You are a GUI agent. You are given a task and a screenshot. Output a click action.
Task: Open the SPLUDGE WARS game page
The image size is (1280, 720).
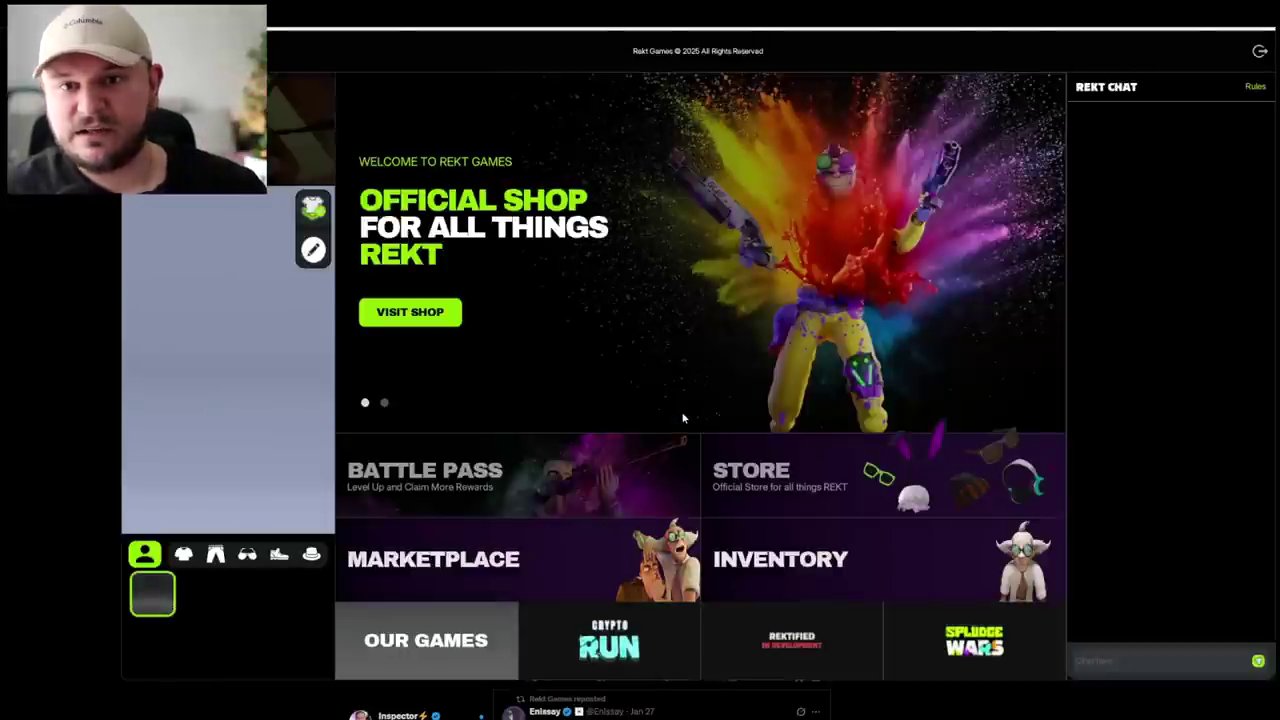tap(974, 640)
